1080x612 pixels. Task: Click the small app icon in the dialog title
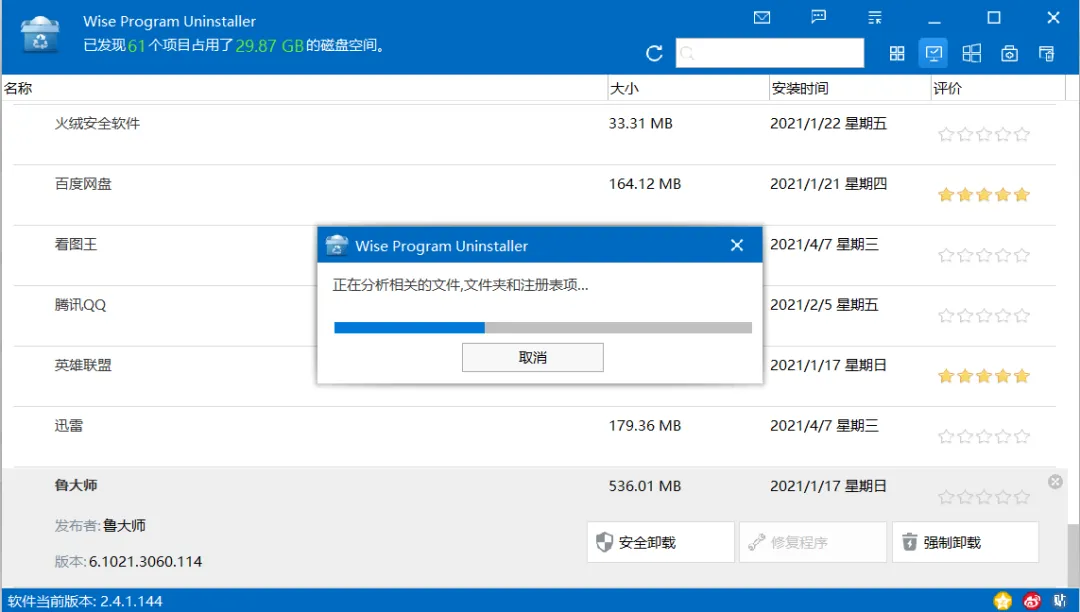(x=337, y=245)
